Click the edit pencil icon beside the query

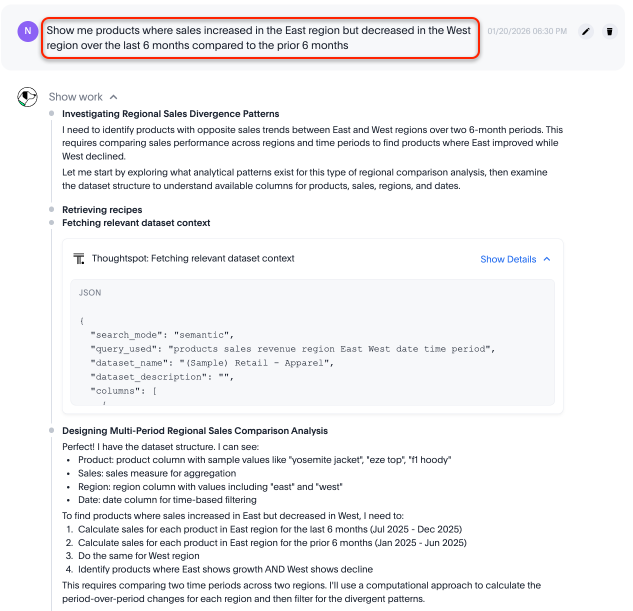click(x=586, y=32)
